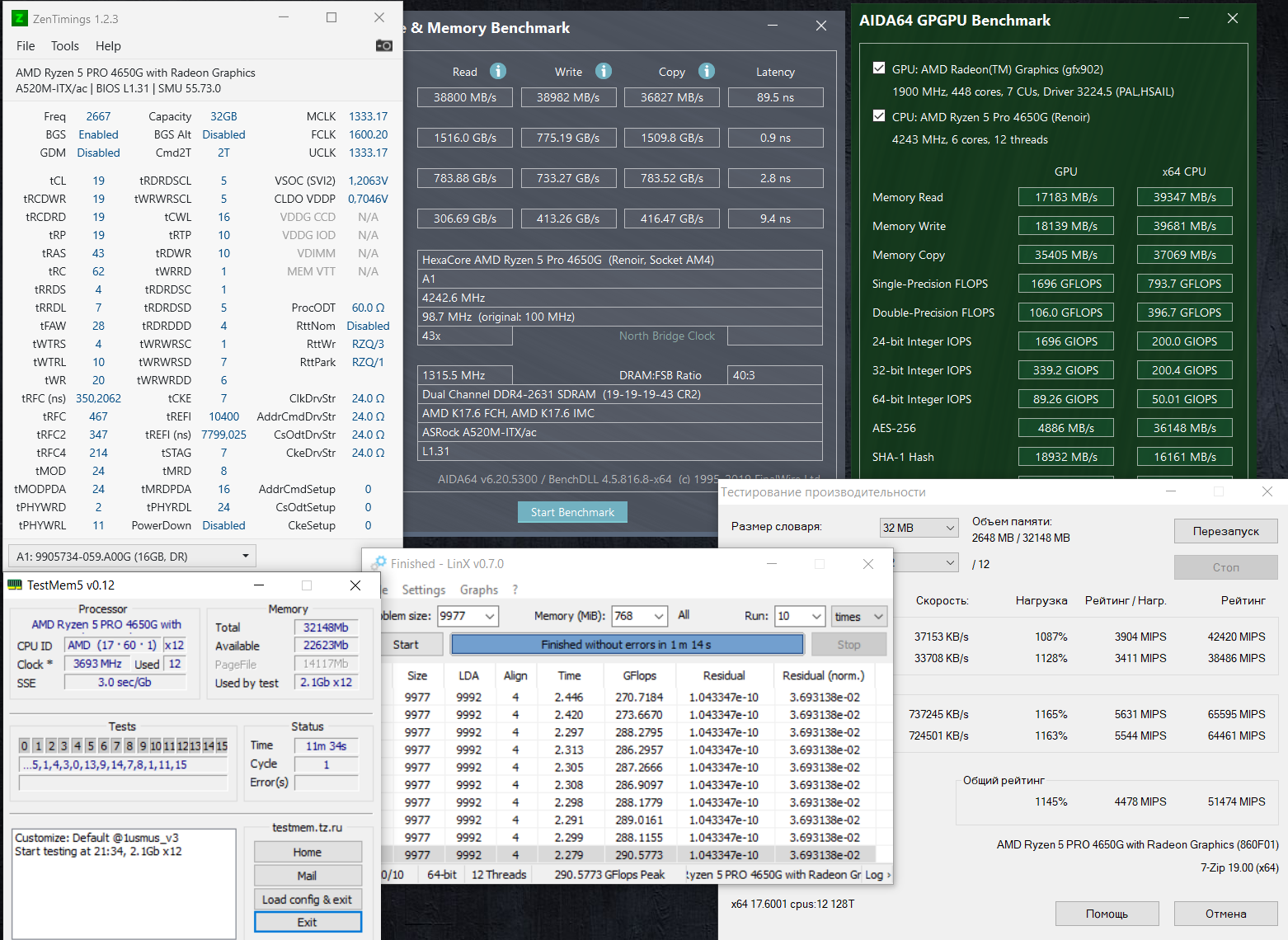
Task: Click the Home button in TestMem5
Action: click(308, 853)
